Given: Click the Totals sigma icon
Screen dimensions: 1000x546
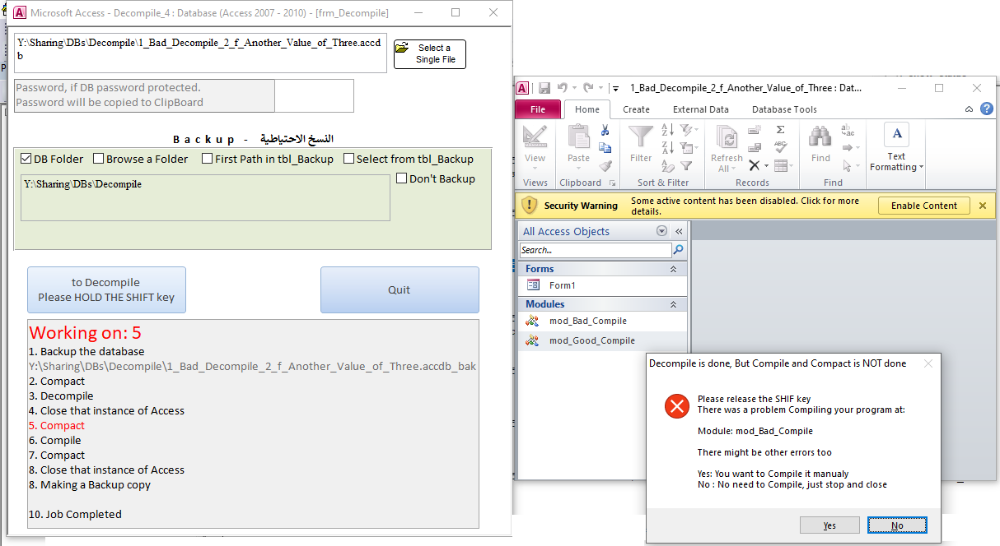Looking at the screenshot, I should click(780, 130).
